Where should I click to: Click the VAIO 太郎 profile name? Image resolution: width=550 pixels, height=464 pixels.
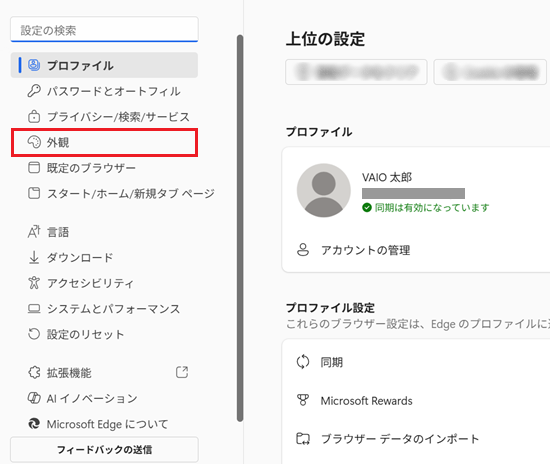click(387, 177)
